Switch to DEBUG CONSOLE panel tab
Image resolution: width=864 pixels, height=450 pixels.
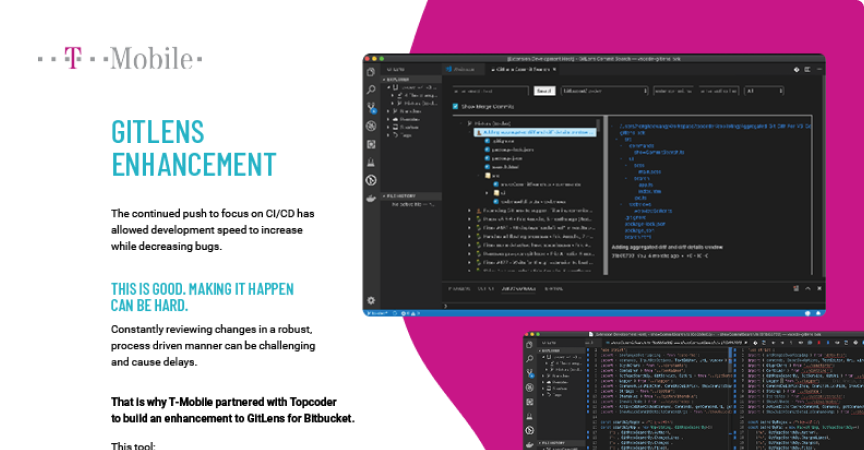click(x=519, y=289)
